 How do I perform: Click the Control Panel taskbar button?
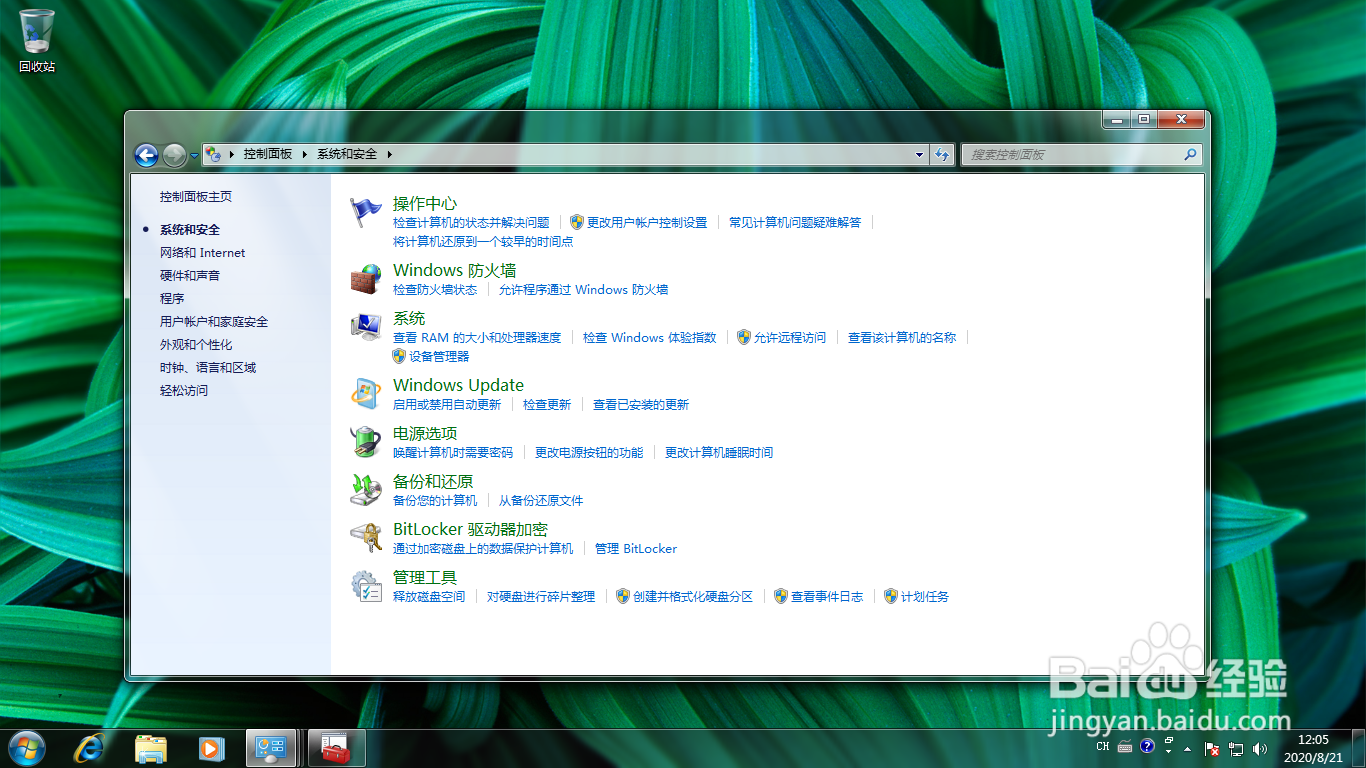pyautogui.click(x=271, y=748)
